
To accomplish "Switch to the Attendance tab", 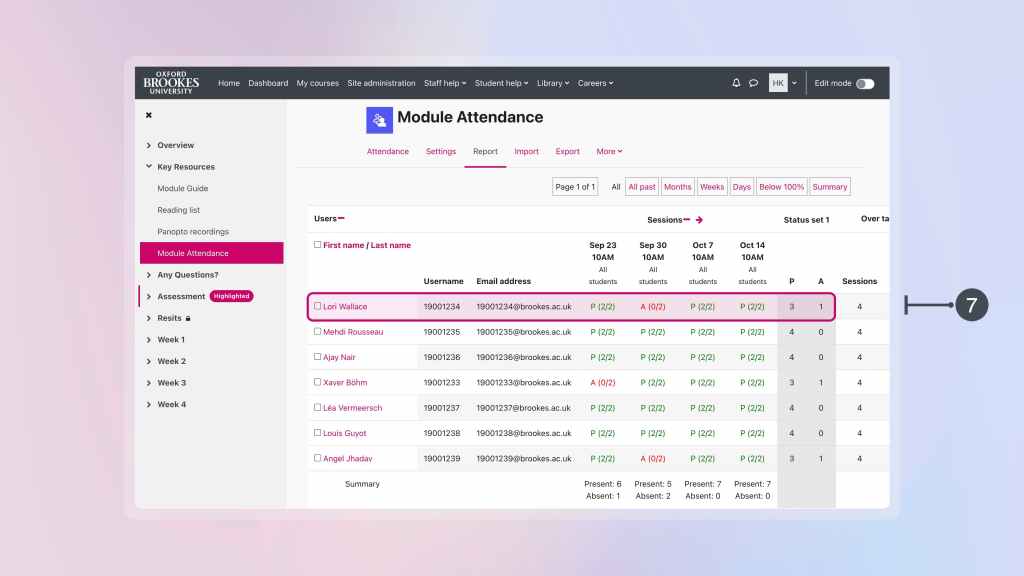I will click(x=386, y=151).
